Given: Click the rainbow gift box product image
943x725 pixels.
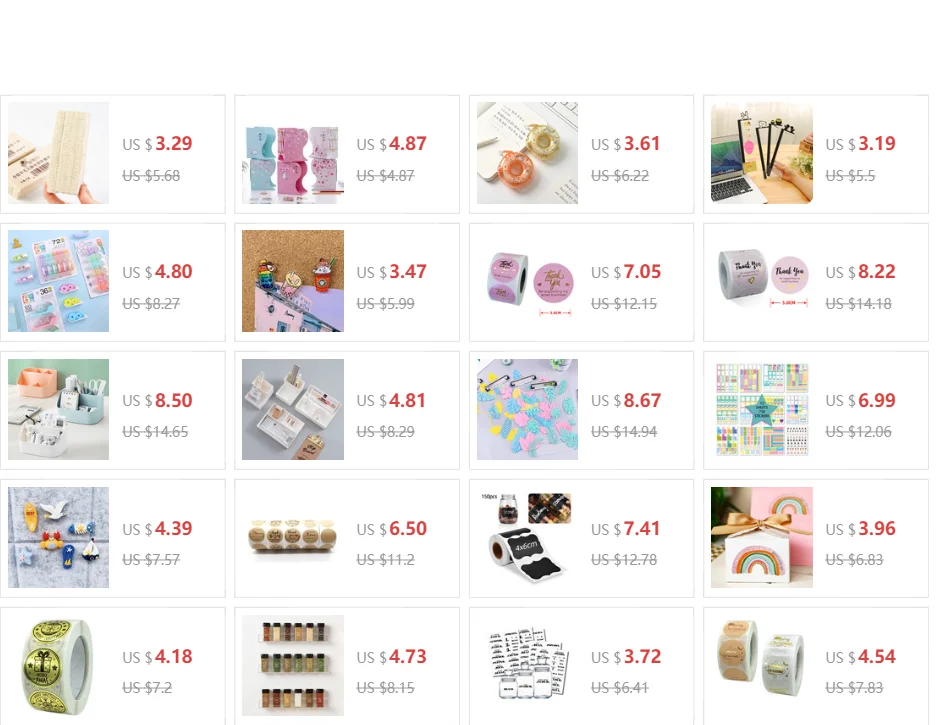Looking at the screenshot, I should (762, 537).
